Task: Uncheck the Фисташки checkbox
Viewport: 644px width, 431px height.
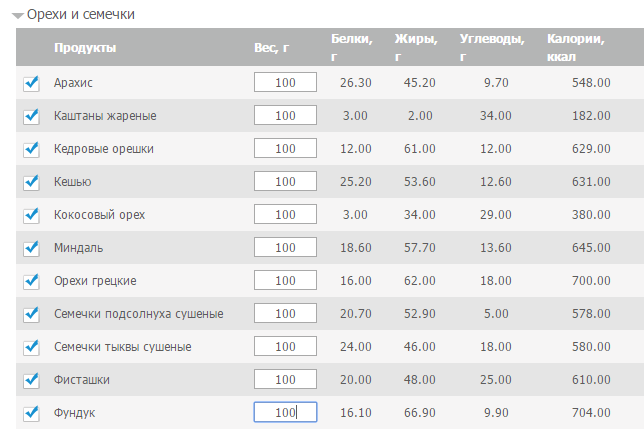Action: [x=31, y=380]
